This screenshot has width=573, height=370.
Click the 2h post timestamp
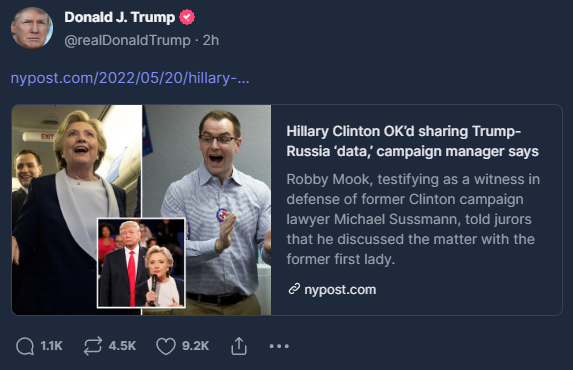pyautogui.click(x=211, y=40)
